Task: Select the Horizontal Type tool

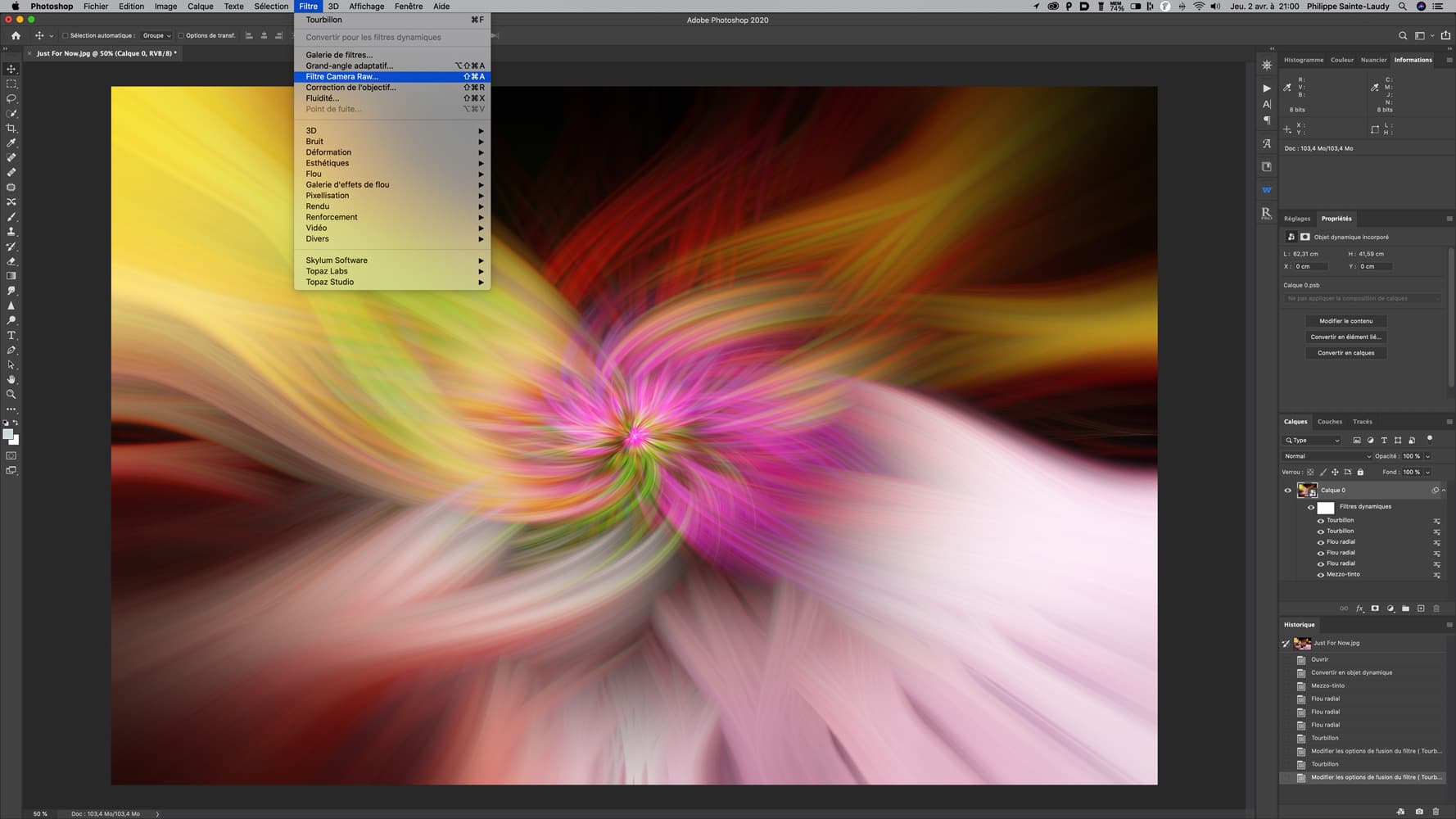Action: pos(11,336)
